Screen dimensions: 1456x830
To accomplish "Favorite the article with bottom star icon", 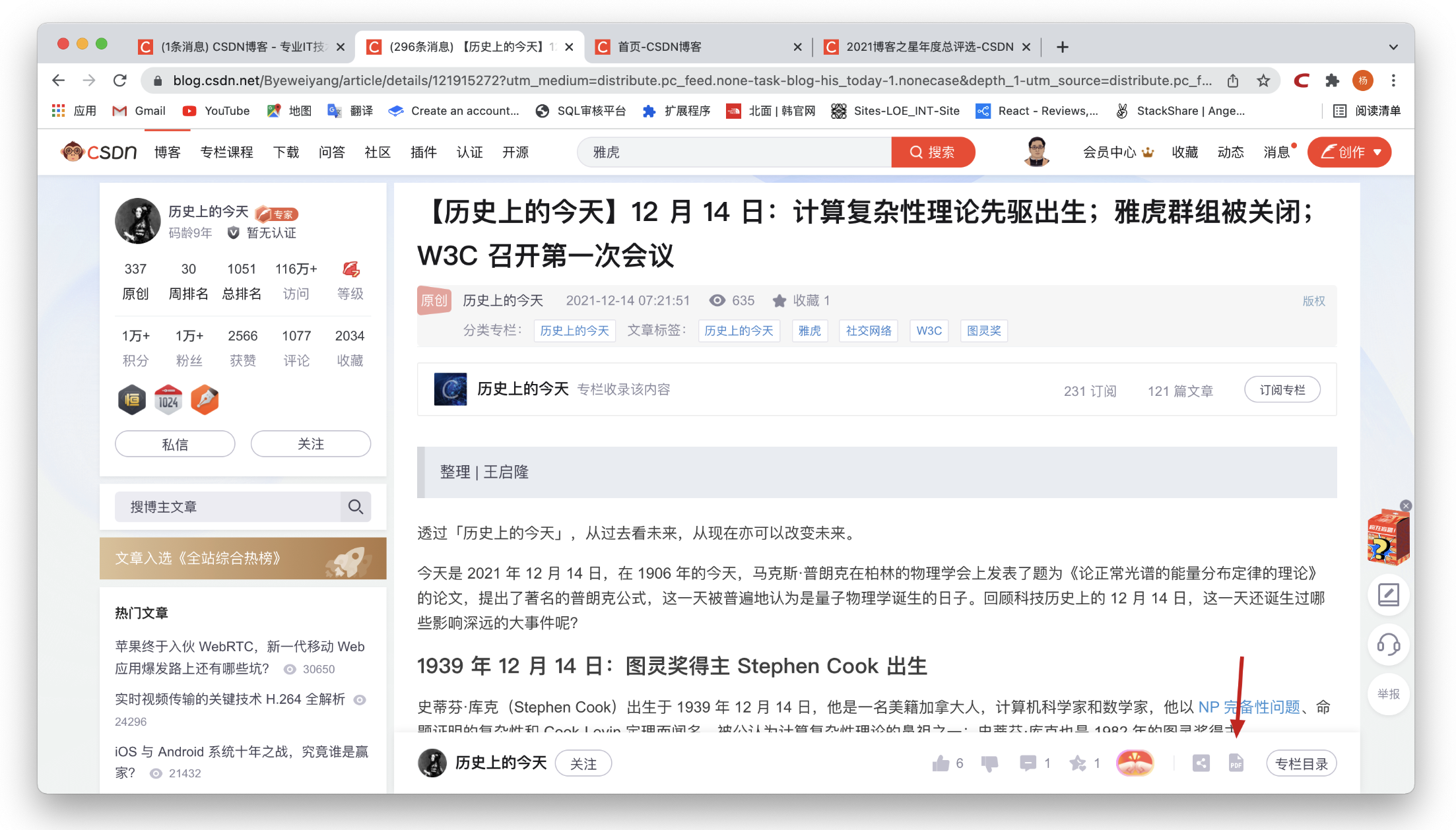I will coord(1078,763).
